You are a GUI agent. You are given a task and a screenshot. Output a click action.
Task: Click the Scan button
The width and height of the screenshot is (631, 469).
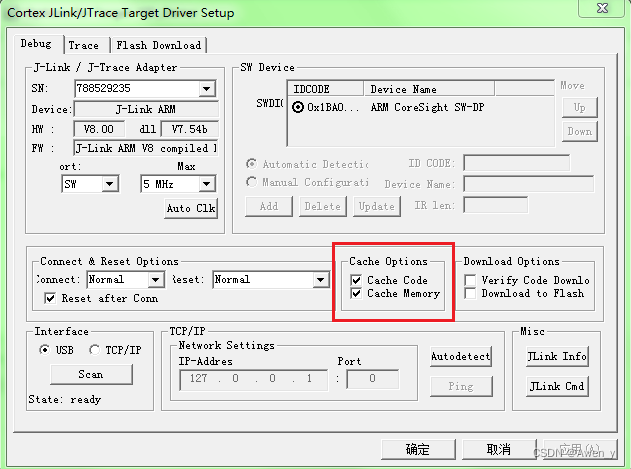91,374
